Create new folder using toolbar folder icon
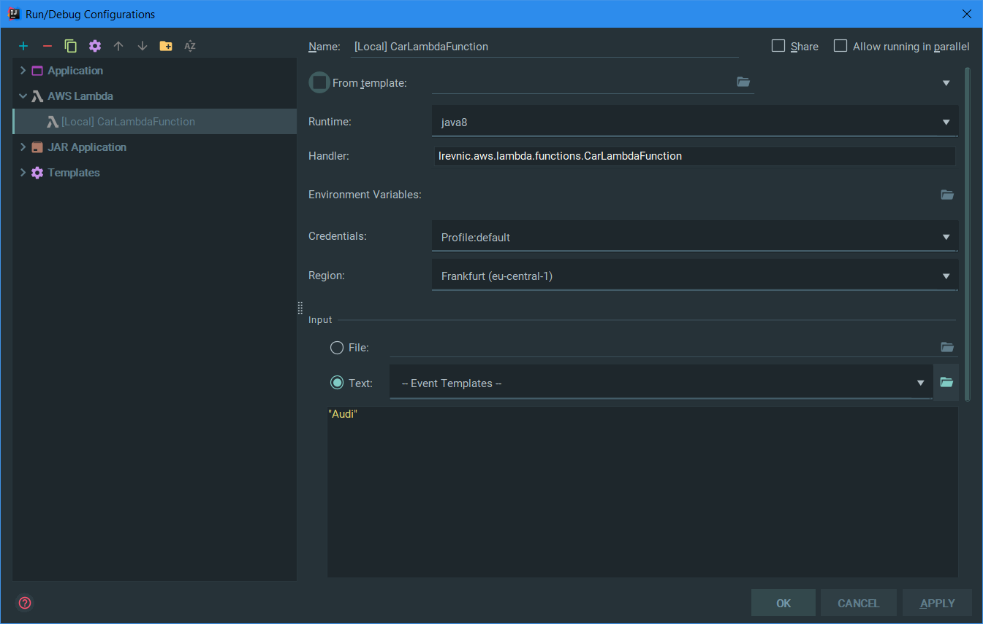 (166, 46)
